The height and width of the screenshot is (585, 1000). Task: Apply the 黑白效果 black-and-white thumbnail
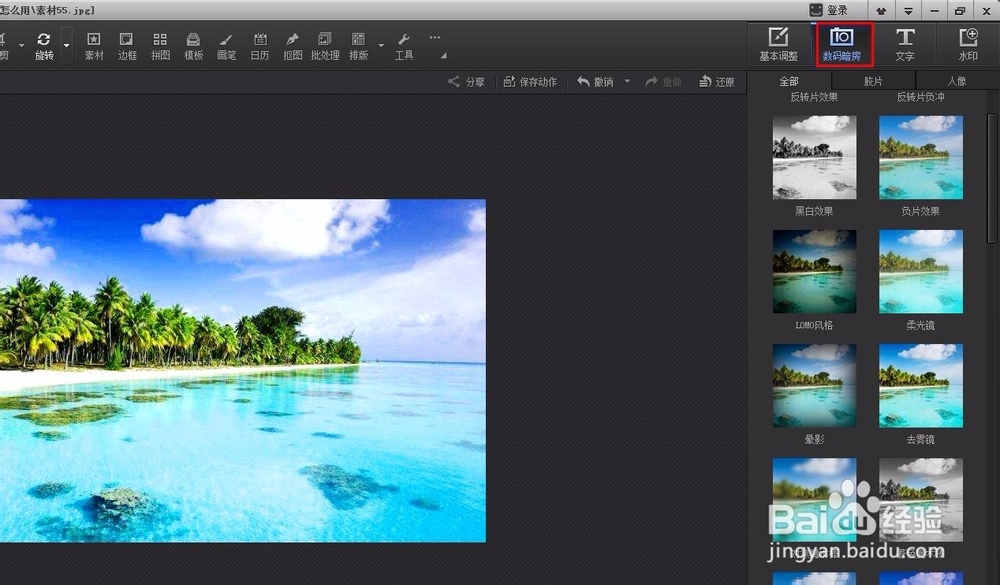click(814, 157)
